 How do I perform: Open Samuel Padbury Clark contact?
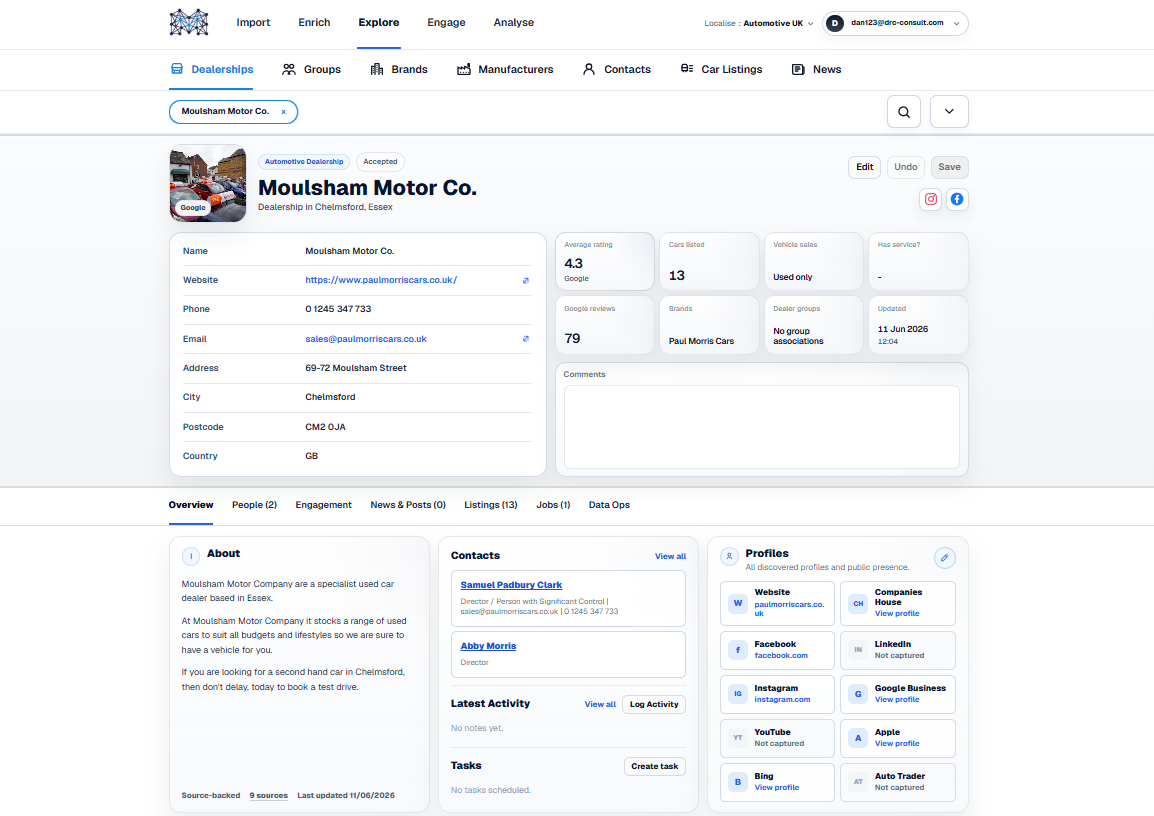tap(511, 585)
